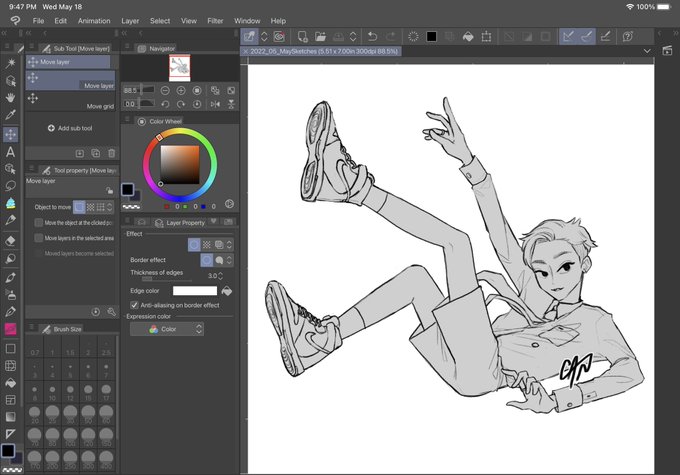This screenshot has height=475, width=680.
Task: Click the Edge color fill bucket icon
Action: click(226, 291)
